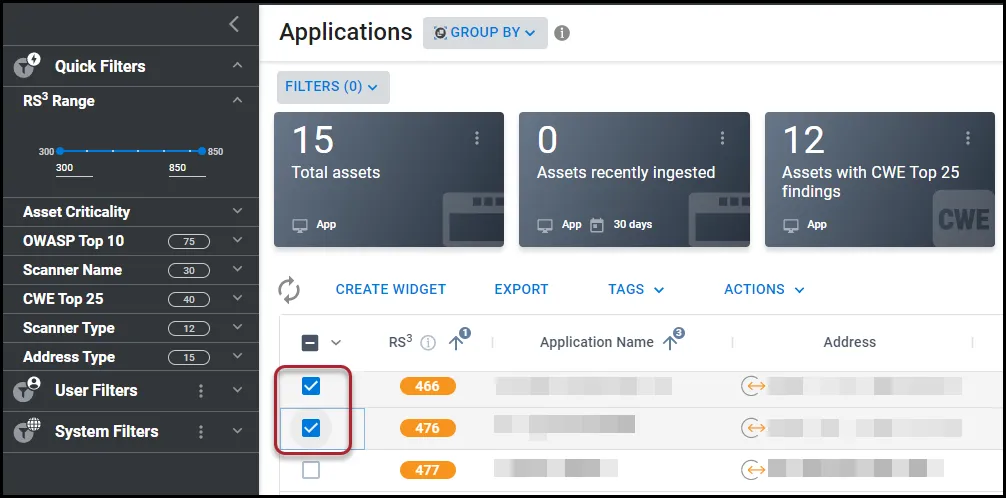Viewport: 1006px width, 498px height.
Task: Open the Assets recently ingested widget menu
Action: 722,138
